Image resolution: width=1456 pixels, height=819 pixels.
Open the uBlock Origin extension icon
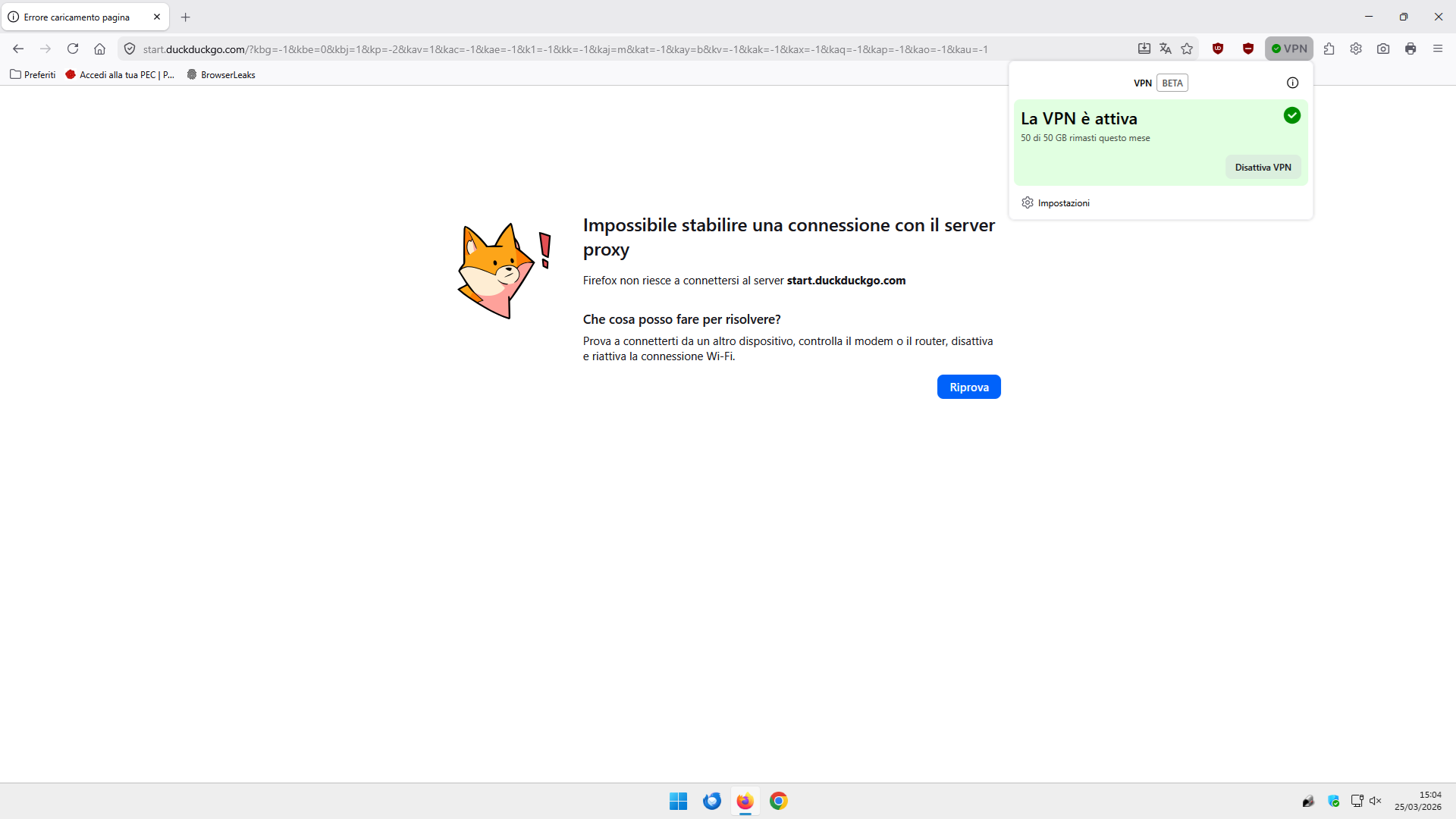[1218, 49]
